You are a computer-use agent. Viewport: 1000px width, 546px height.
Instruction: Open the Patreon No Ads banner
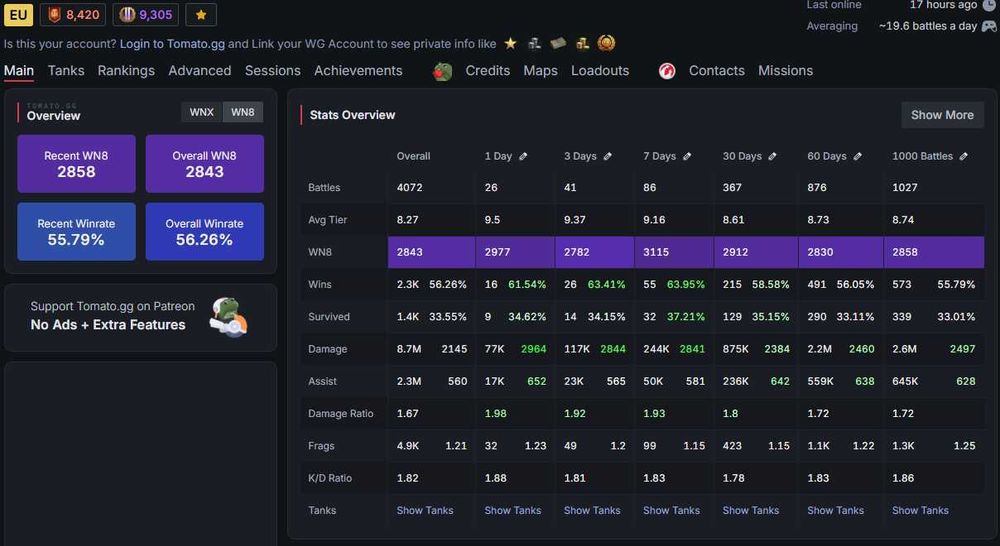click(140, 317)
